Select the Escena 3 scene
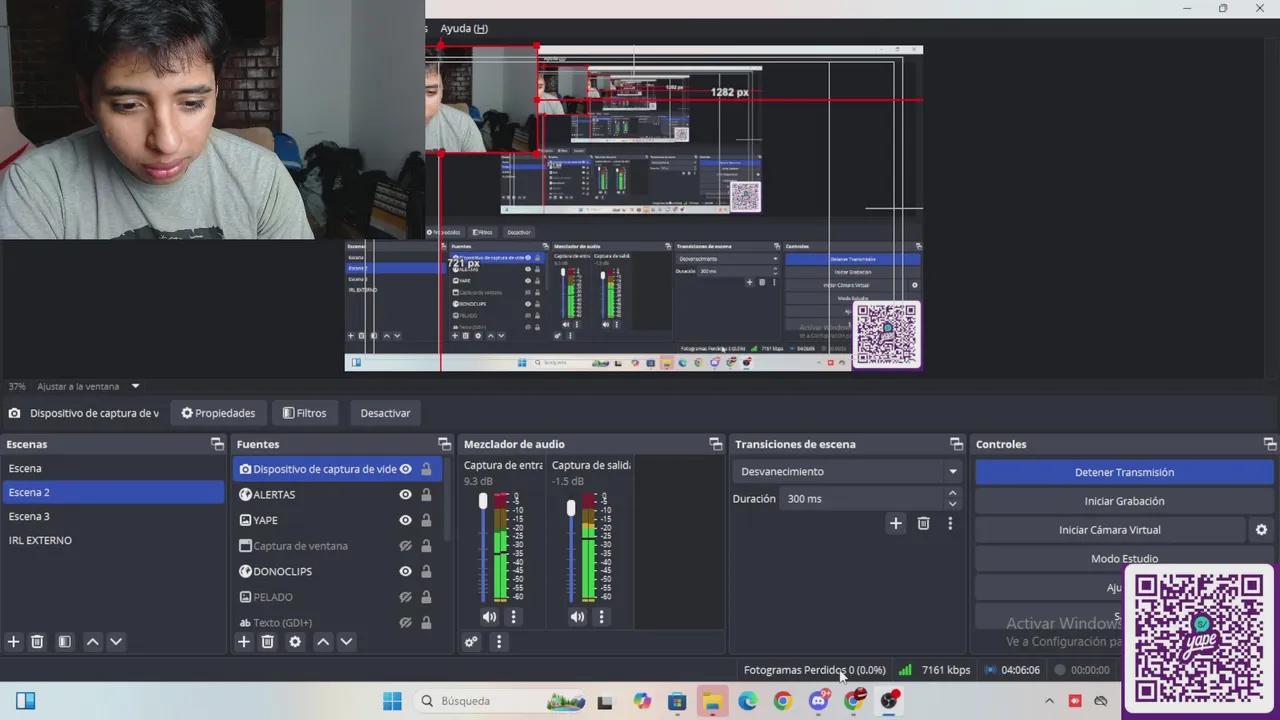Viewport: 1280px width, 720px height. [113, 516]
